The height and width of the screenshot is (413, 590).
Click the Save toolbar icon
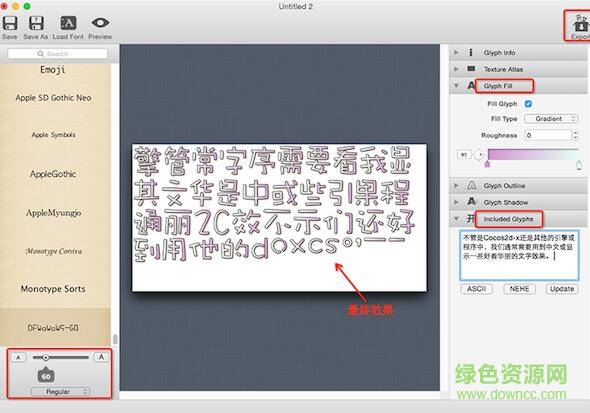coord(10,23)
